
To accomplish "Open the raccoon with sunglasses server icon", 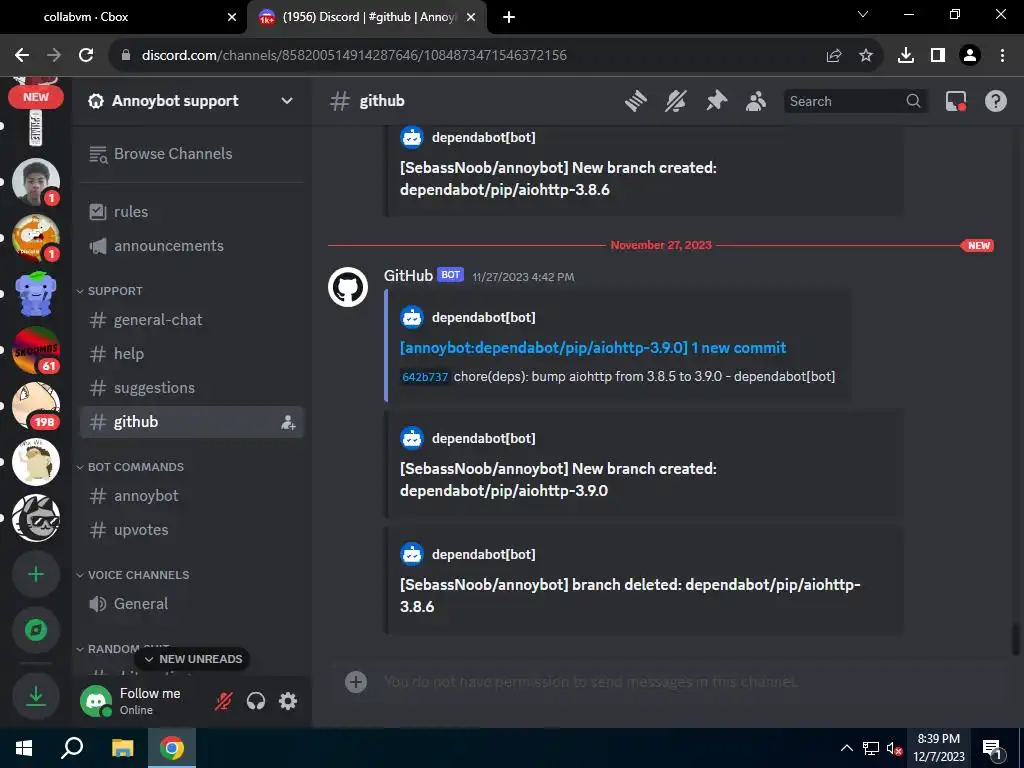I will (x=36, y=519).
